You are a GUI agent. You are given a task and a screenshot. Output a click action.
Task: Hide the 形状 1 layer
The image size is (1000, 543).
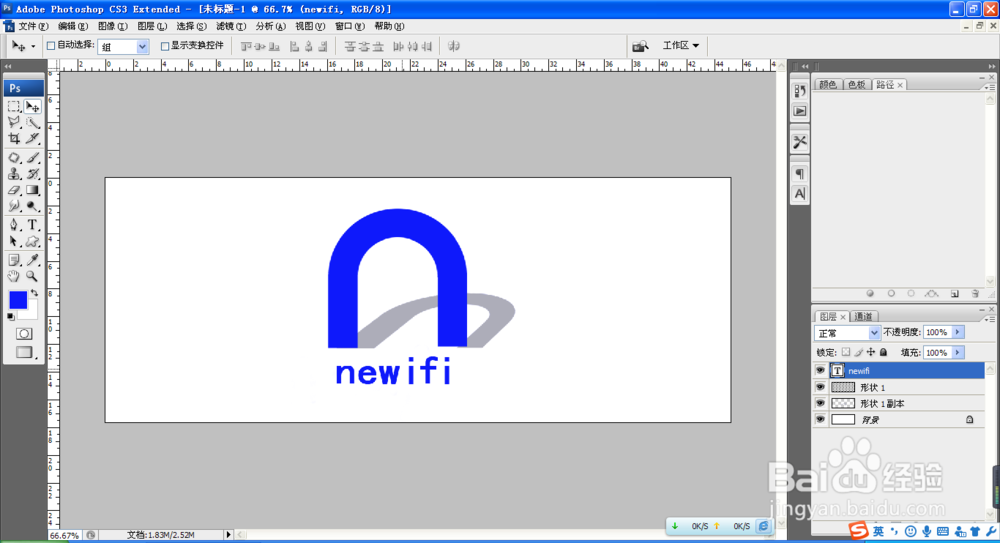point(820,387)
